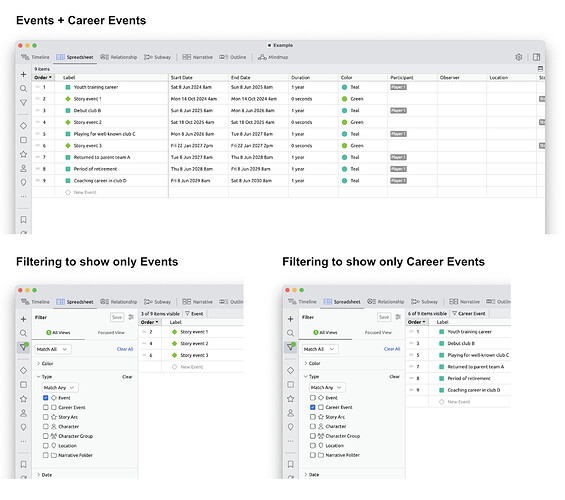Click the Teal color dot for Youth training career
The image size is (565, 500).
344,87
